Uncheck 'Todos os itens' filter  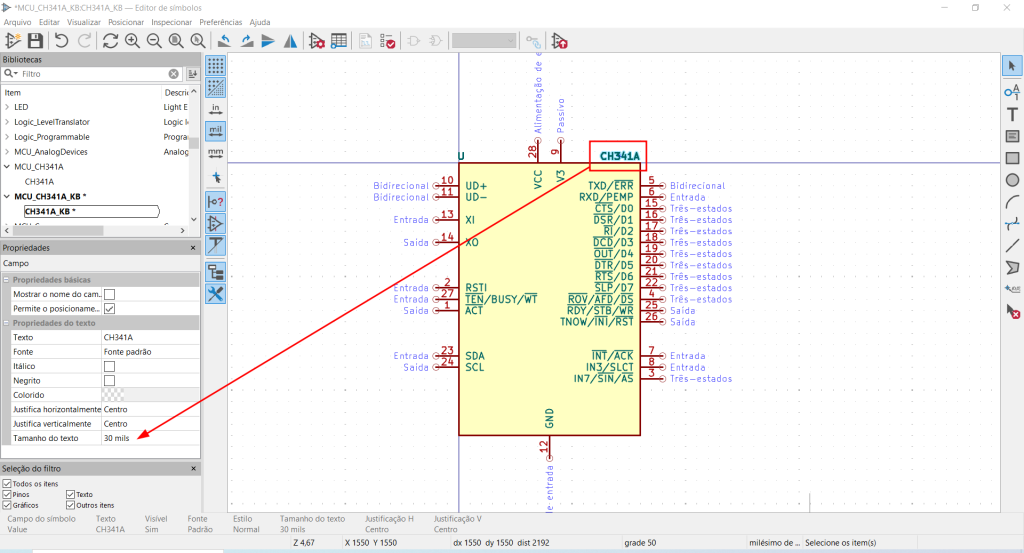point(7,484)
